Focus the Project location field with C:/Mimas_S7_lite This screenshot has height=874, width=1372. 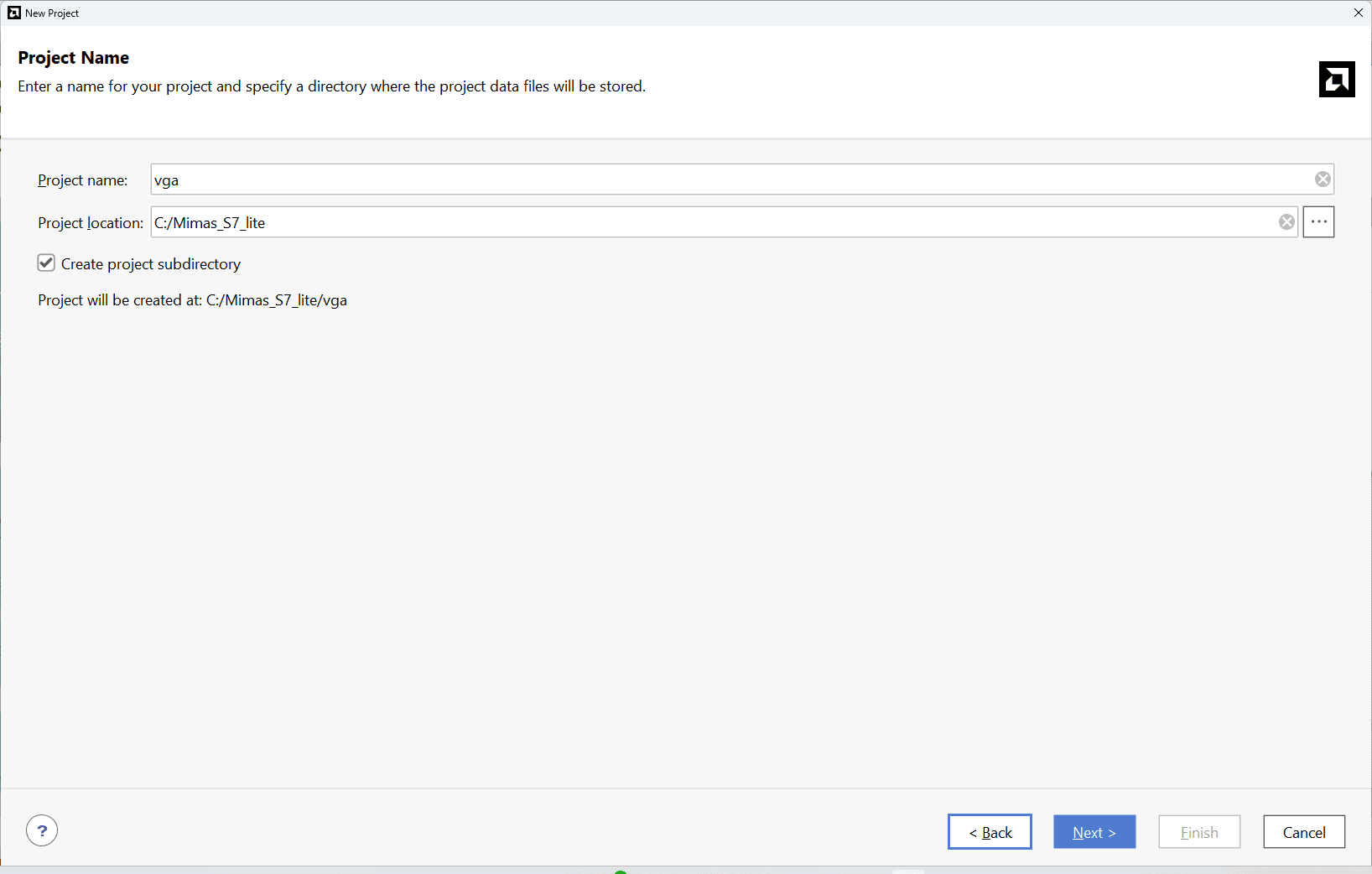coord(713,222)
